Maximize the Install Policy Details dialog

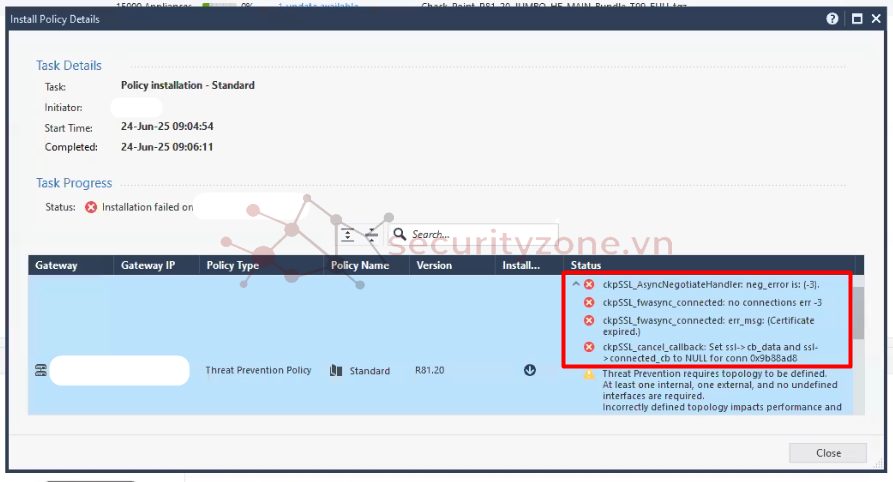pos(857,19)
